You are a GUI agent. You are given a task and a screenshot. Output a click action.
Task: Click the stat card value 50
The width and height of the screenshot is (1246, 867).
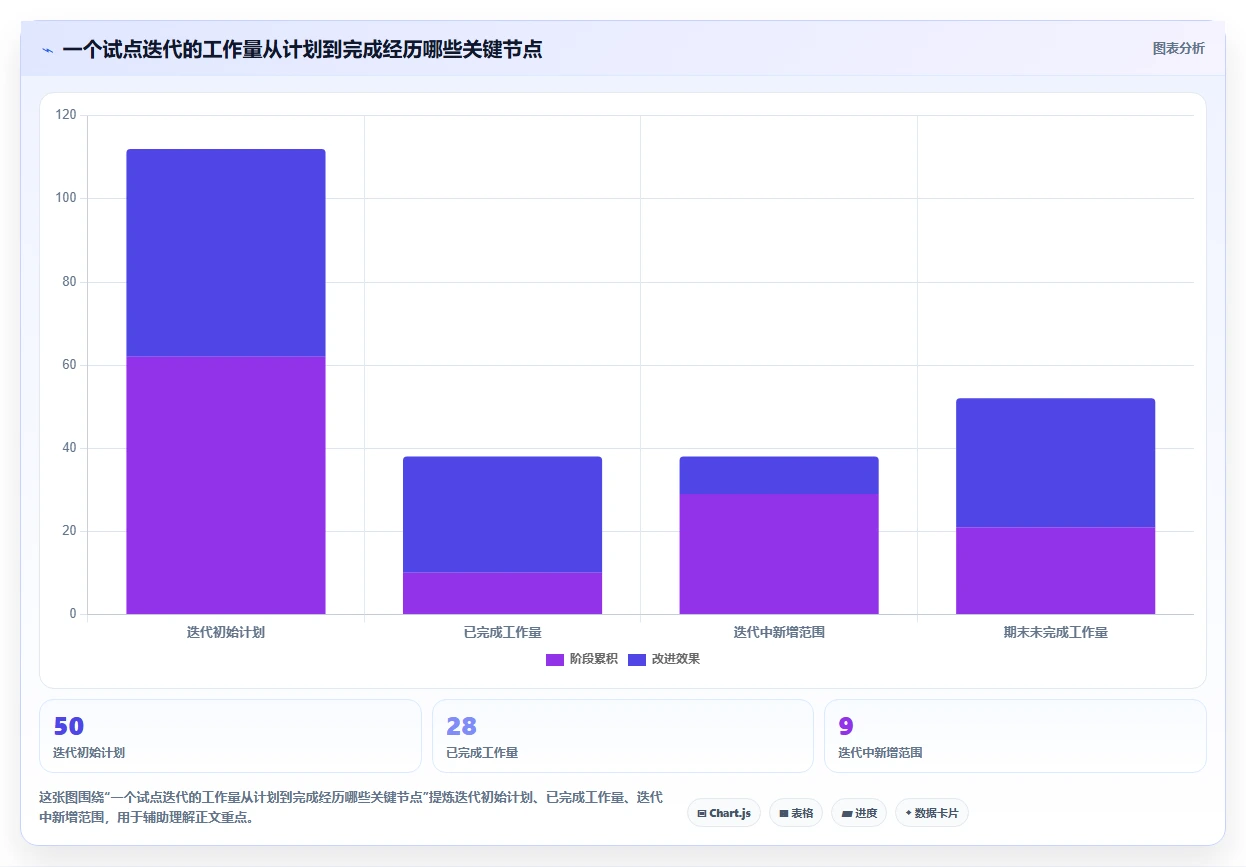coord(68,727)
